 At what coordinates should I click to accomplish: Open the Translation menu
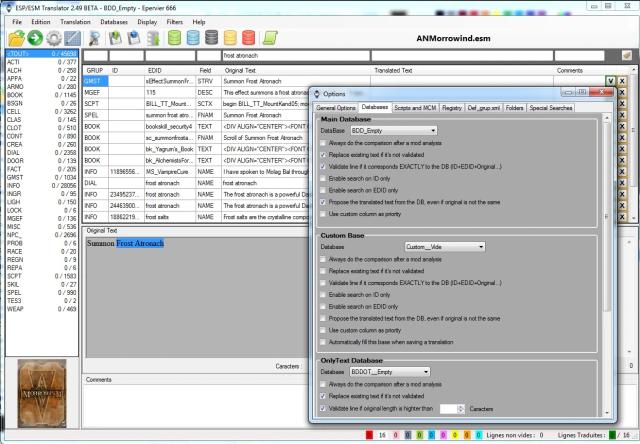(x=75, y=22)
